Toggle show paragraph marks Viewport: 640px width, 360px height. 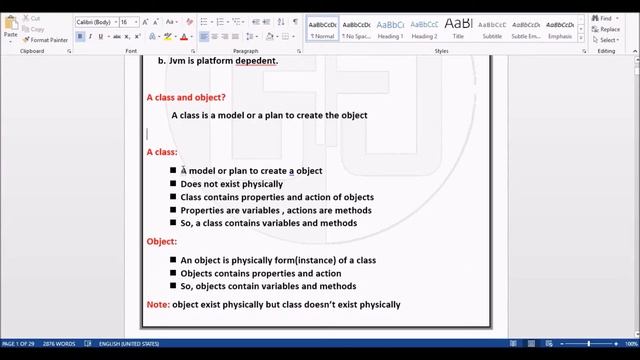(296, 22)
